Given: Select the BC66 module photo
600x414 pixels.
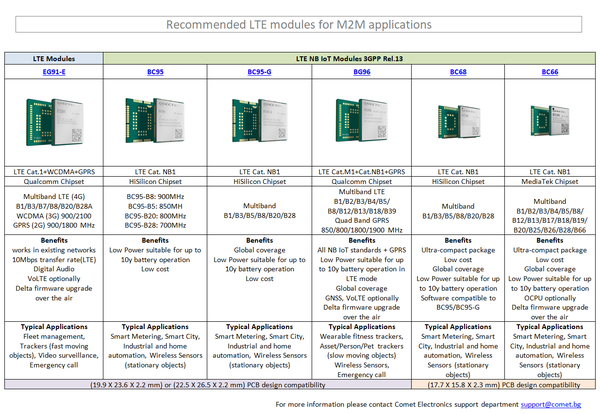Looking at the screenshot, I should pyautogui.click(x=550, y=121).
